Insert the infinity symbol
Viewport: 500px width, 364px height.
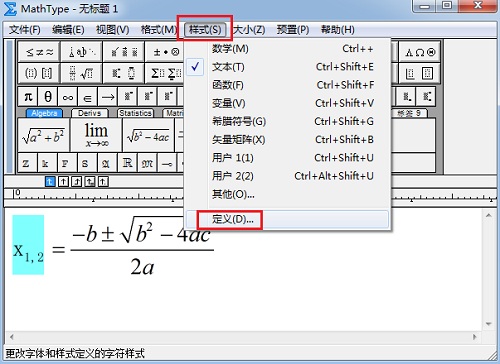tap(68, 97)
